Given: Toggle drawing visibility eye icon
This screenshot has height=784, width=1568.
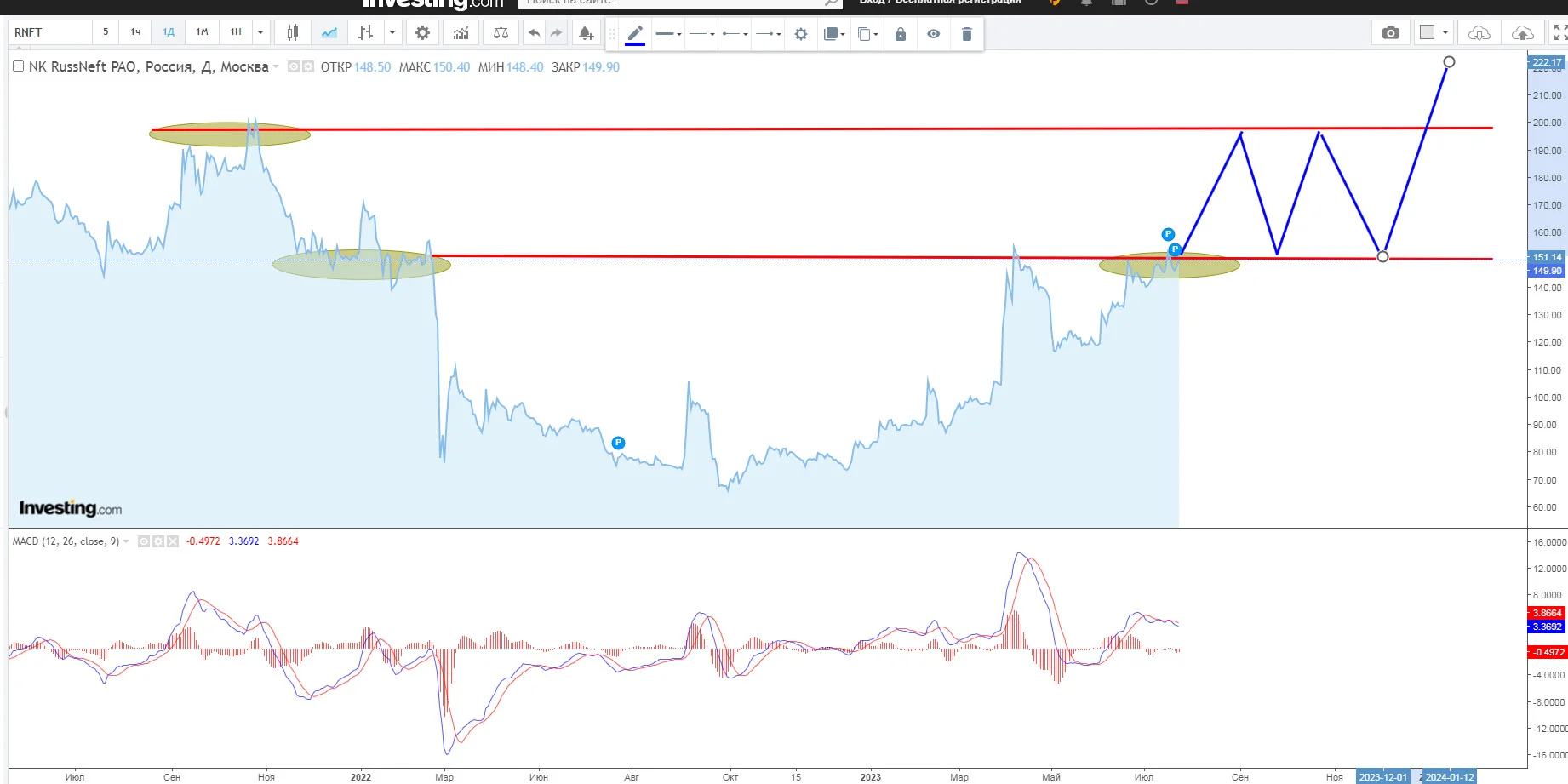Looking at the screenshot, I should coord(934,34).
